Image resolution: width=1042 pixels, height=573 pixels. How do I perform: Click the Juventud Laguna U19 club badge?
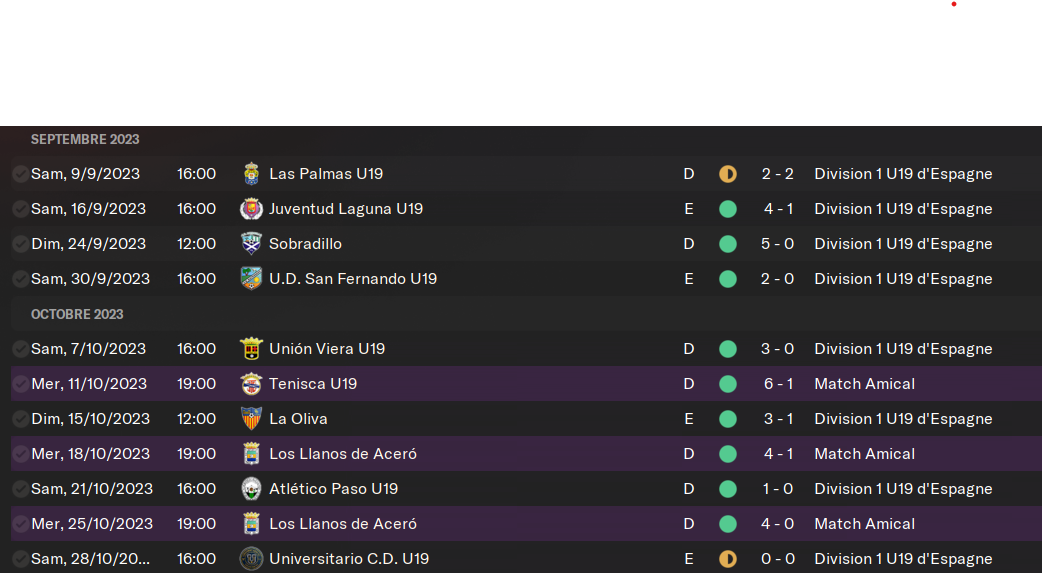(251, 209)
